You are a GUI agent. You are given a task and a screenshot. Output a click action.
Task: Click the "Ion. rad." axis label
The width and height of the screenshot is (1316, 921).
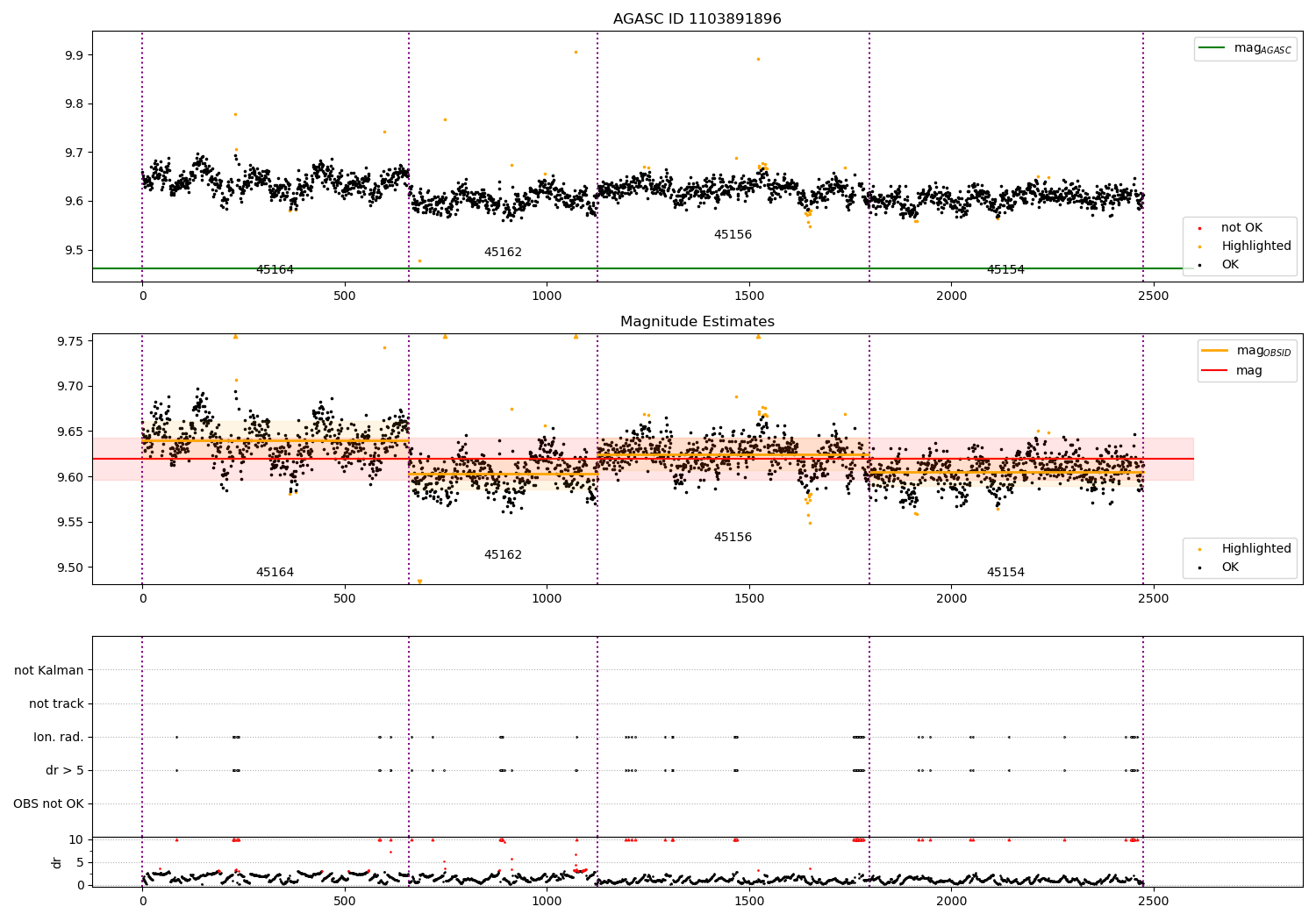click(59, 737)
